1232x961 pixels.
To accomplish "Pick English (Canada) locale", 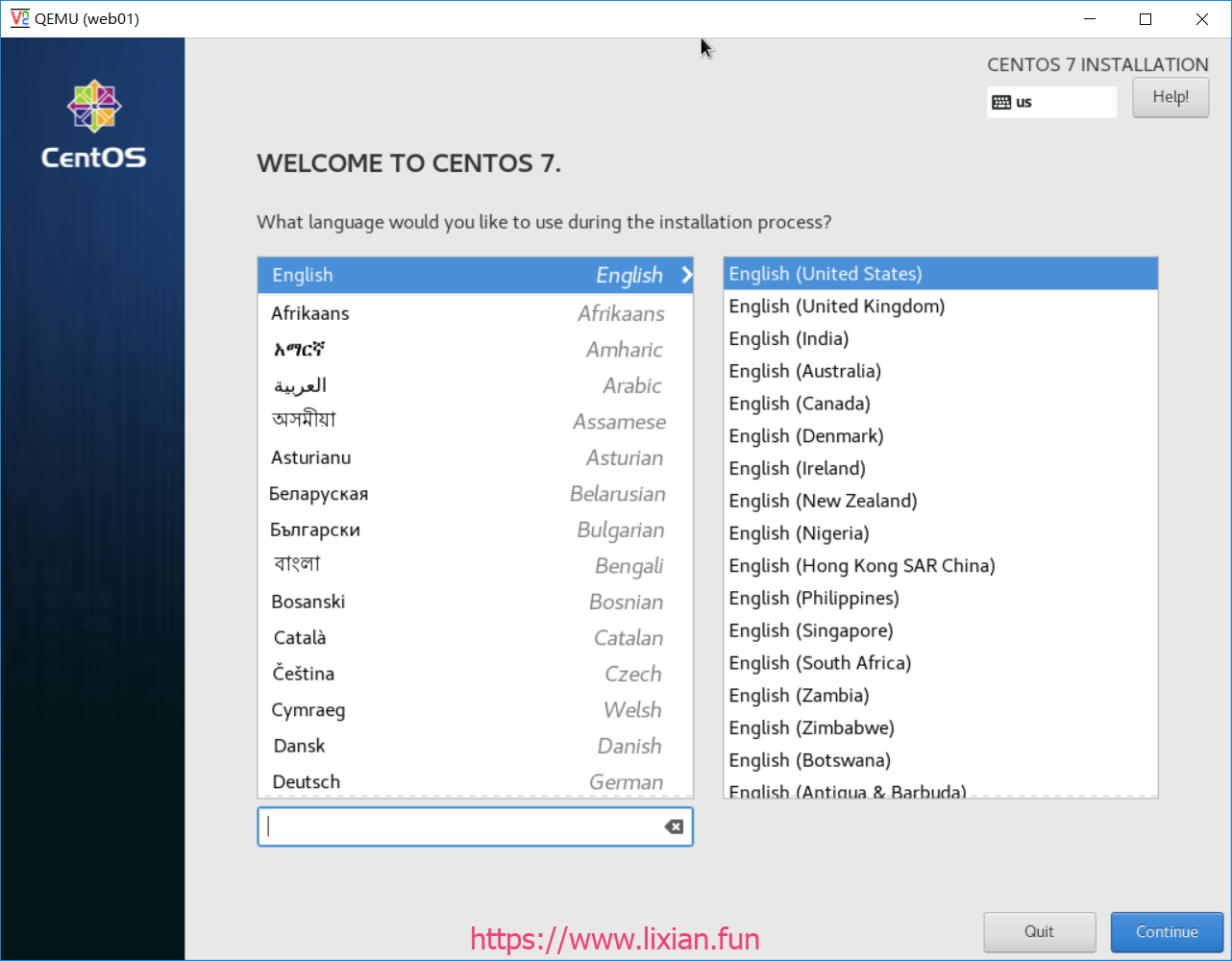I will coord(941,404).
